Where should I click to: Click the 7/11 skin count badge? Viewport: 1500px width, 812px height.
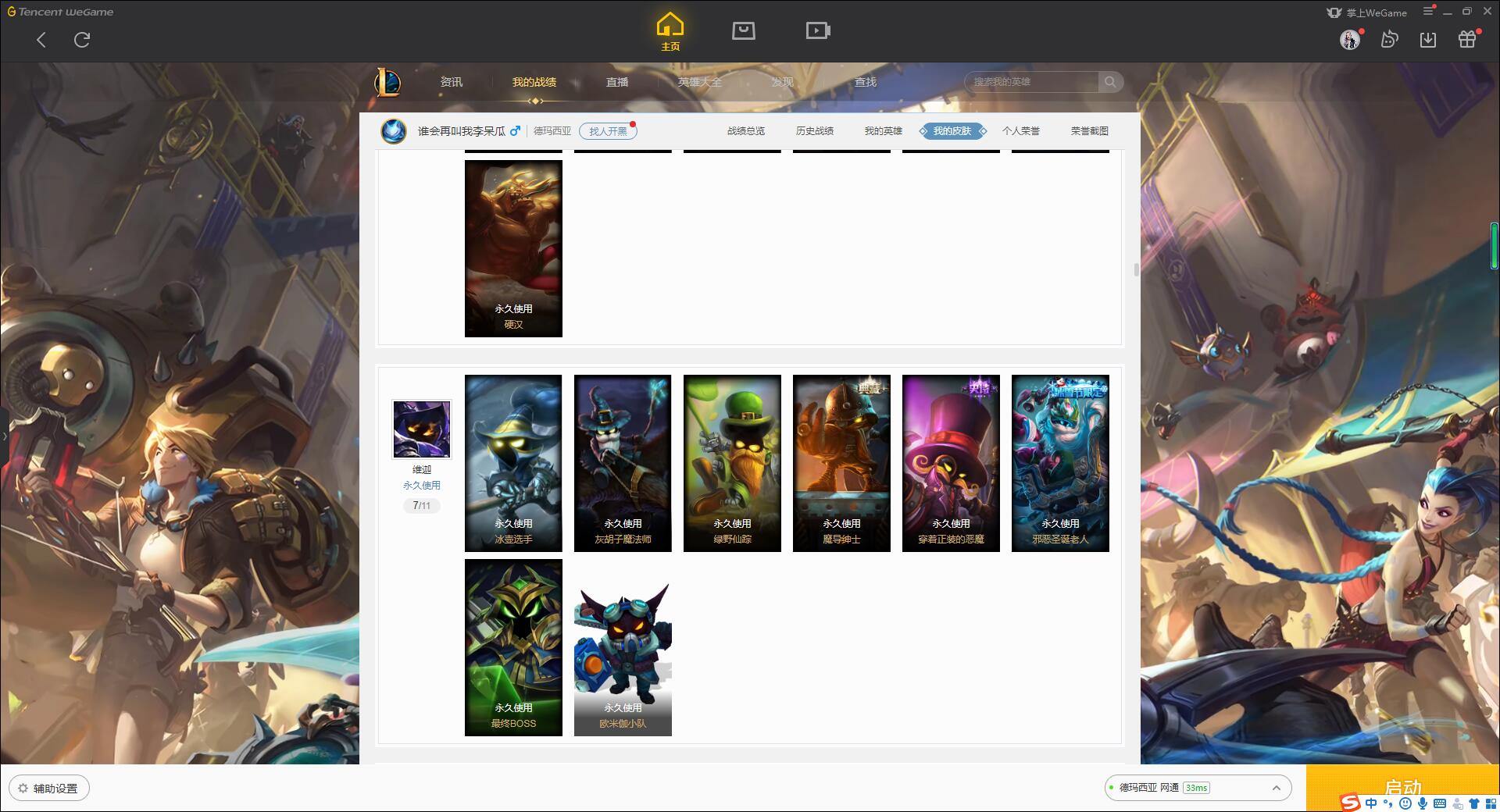coord(422,506)
